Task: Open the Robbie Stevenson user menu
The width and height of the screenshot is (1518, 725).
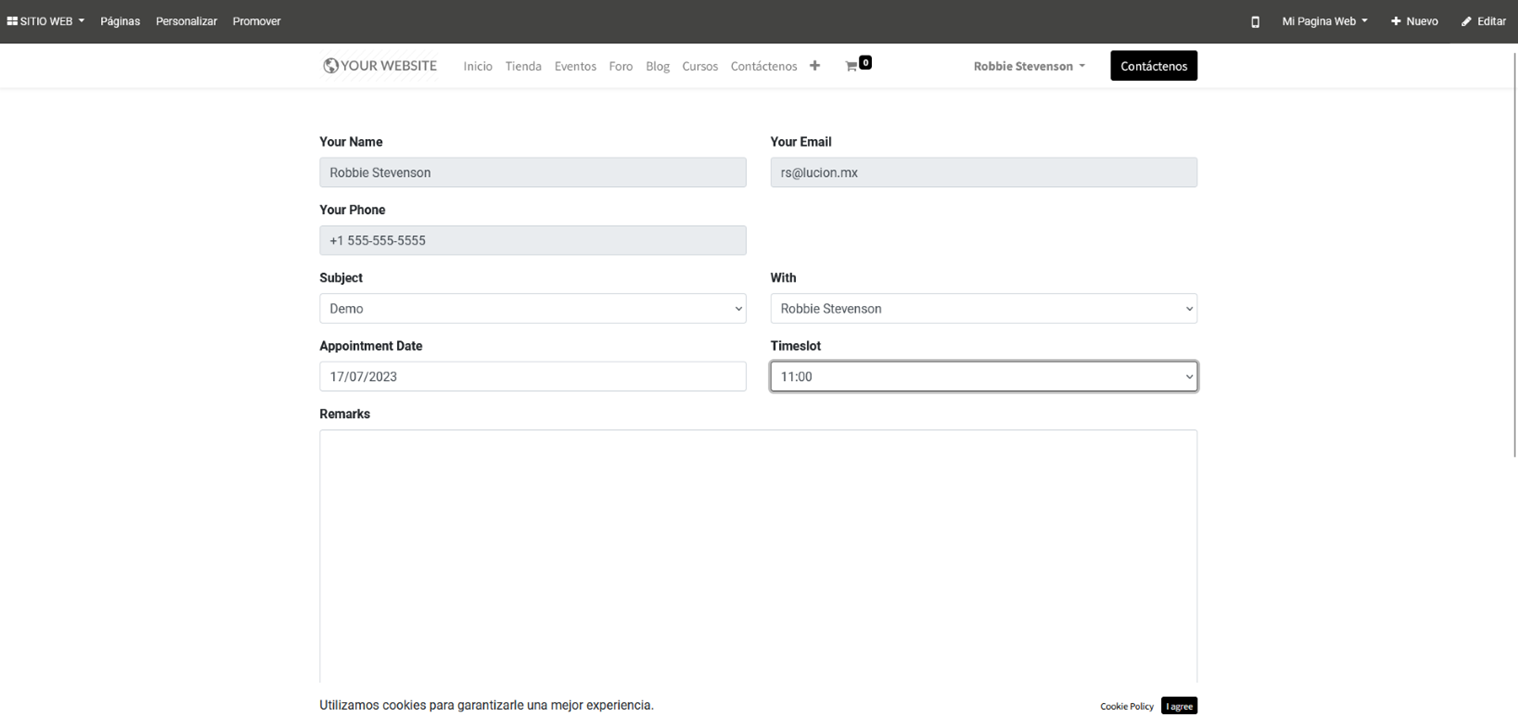Action: [1029, 66]
